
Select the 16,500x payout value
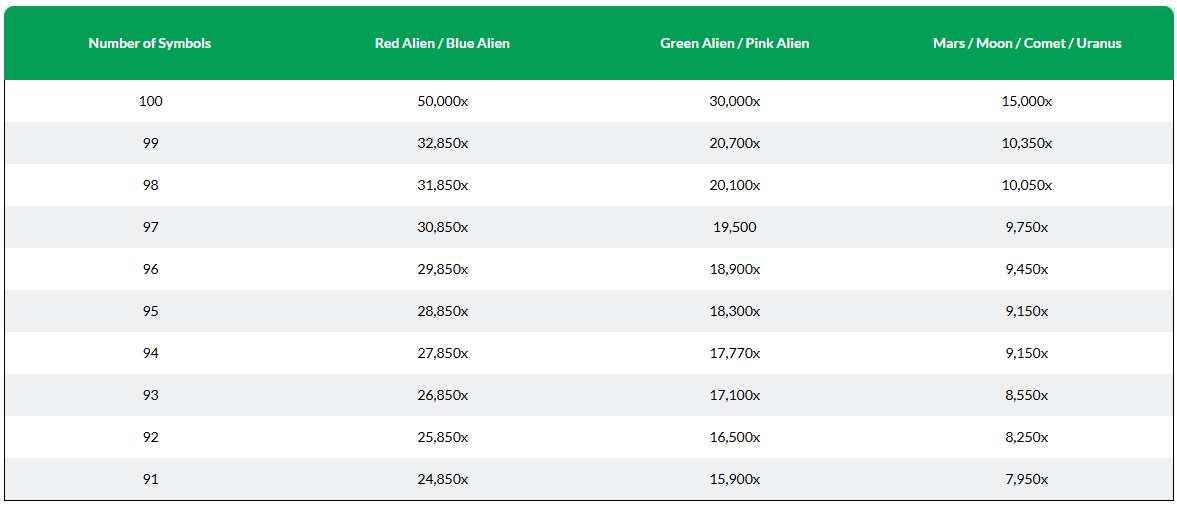pyautogui.click(x=735, y=437)
